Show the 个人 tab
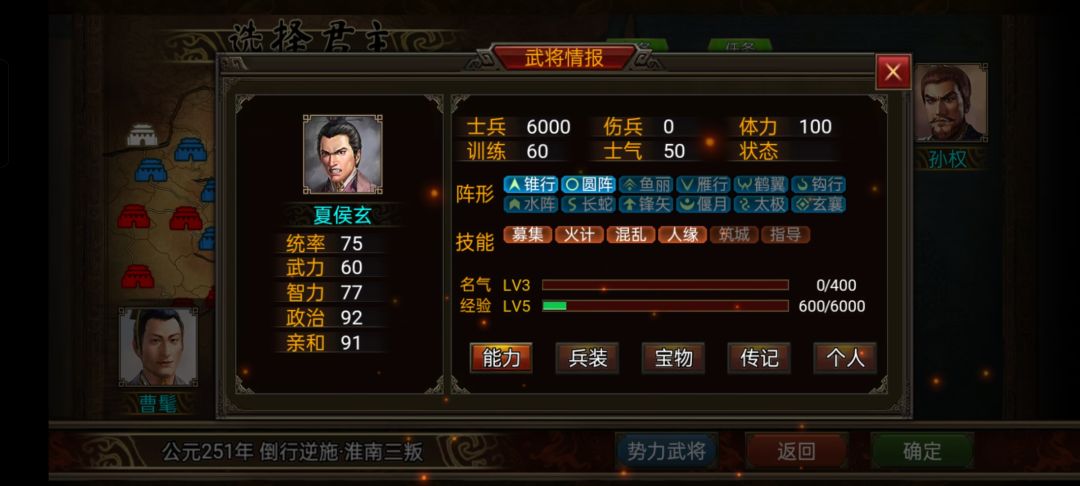The height and width of the screenshot is (486, 1080). coord(845,358)
